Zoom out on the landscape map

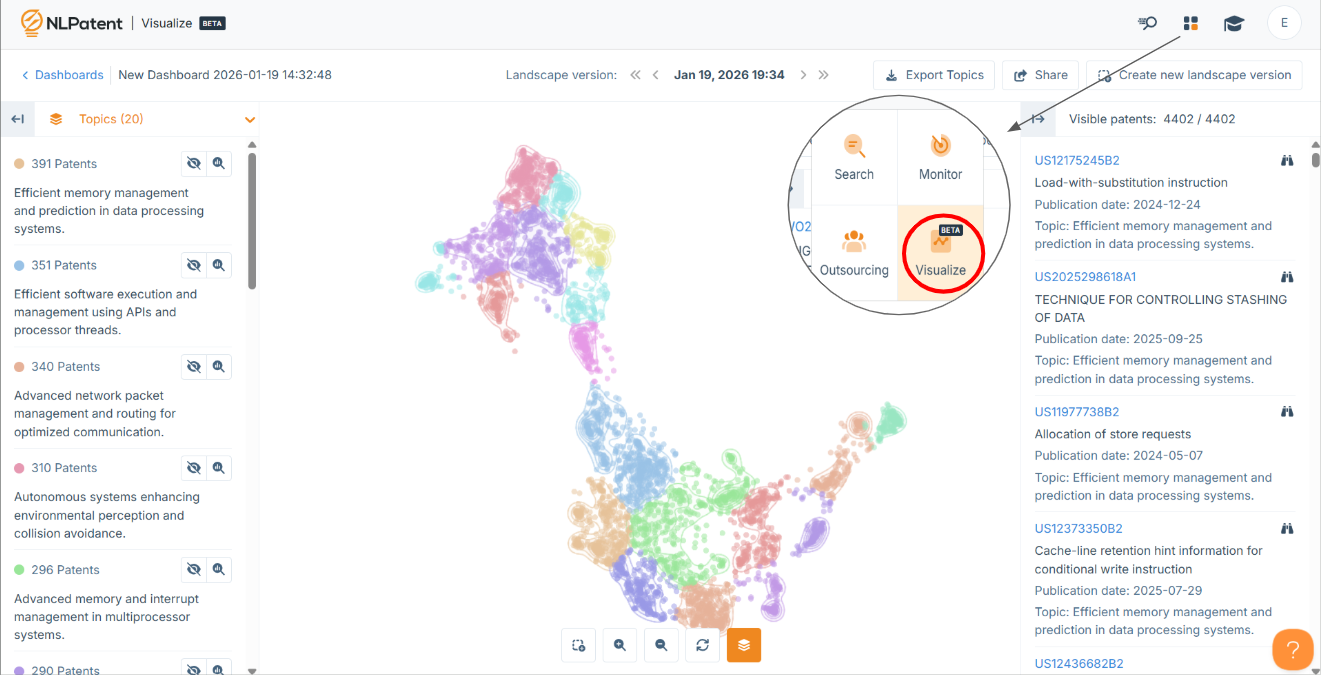coord(661,645)
